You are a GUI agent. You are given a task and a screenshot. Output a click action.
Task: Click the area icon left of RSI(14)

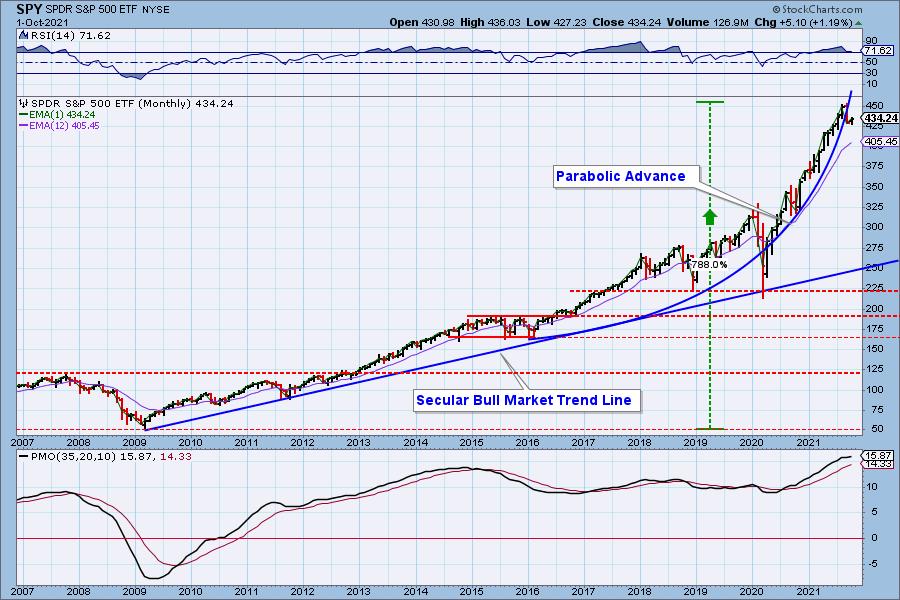coord(24,36)
